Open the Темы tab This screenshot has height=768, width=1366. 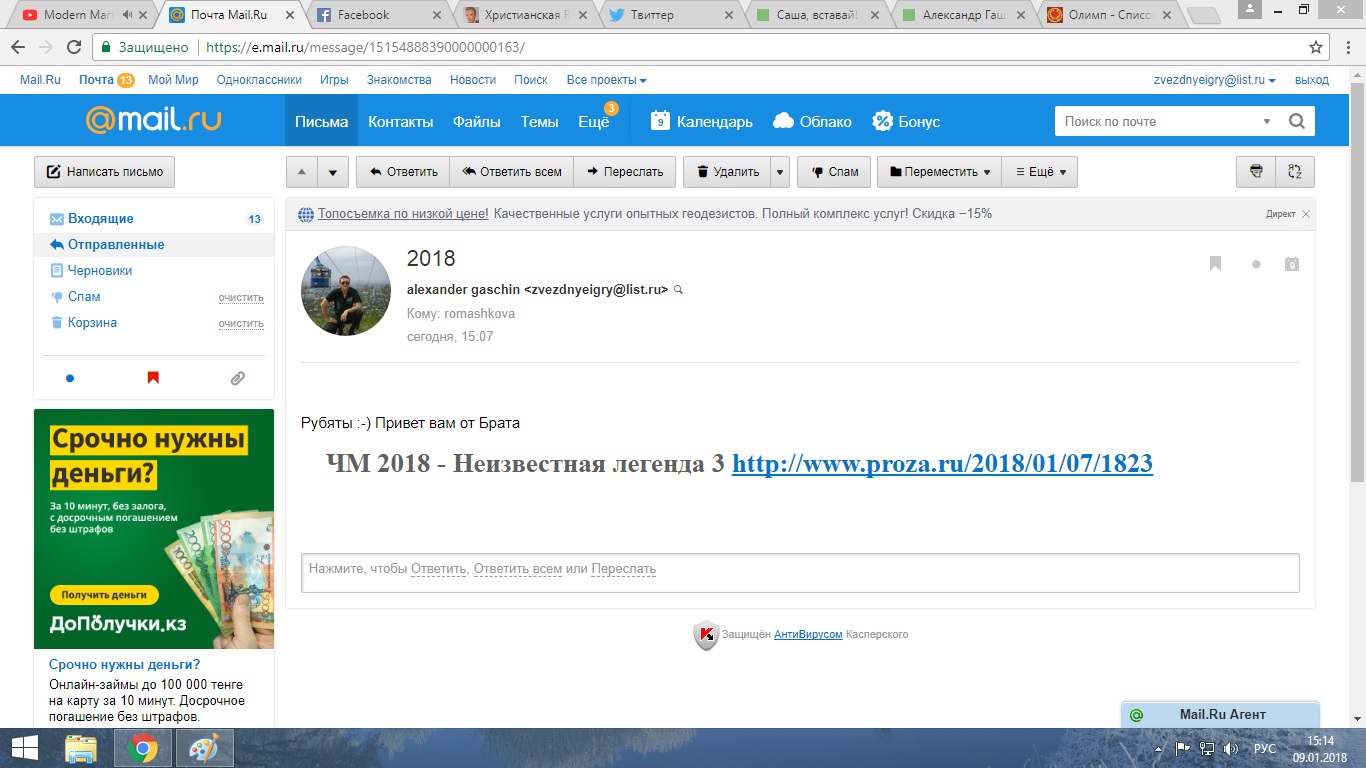coord(539,121)
